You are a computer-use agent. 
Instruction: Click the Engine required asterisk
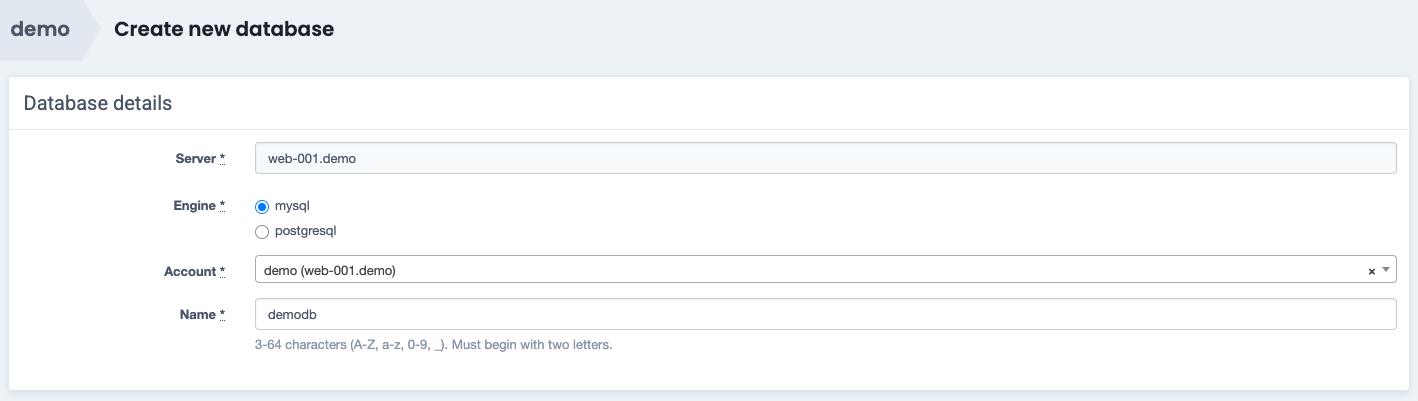click(222, 206)
